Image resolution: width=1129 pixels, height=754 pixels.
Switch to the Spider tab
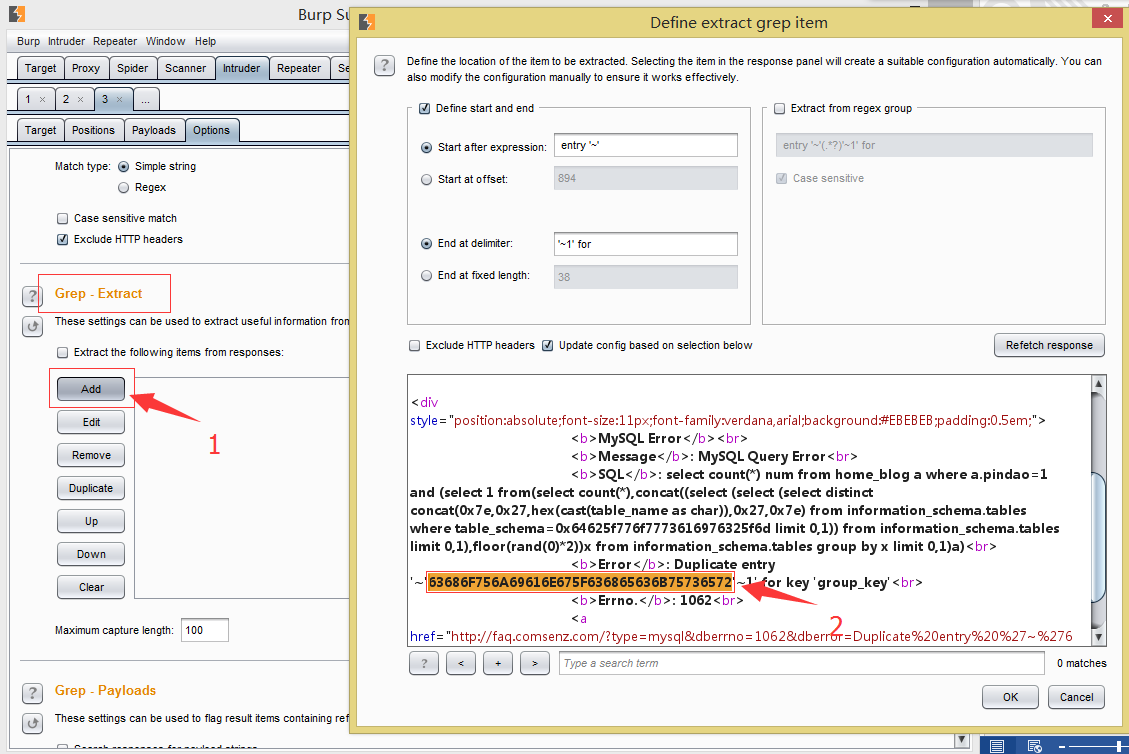(x=132, y=68)
